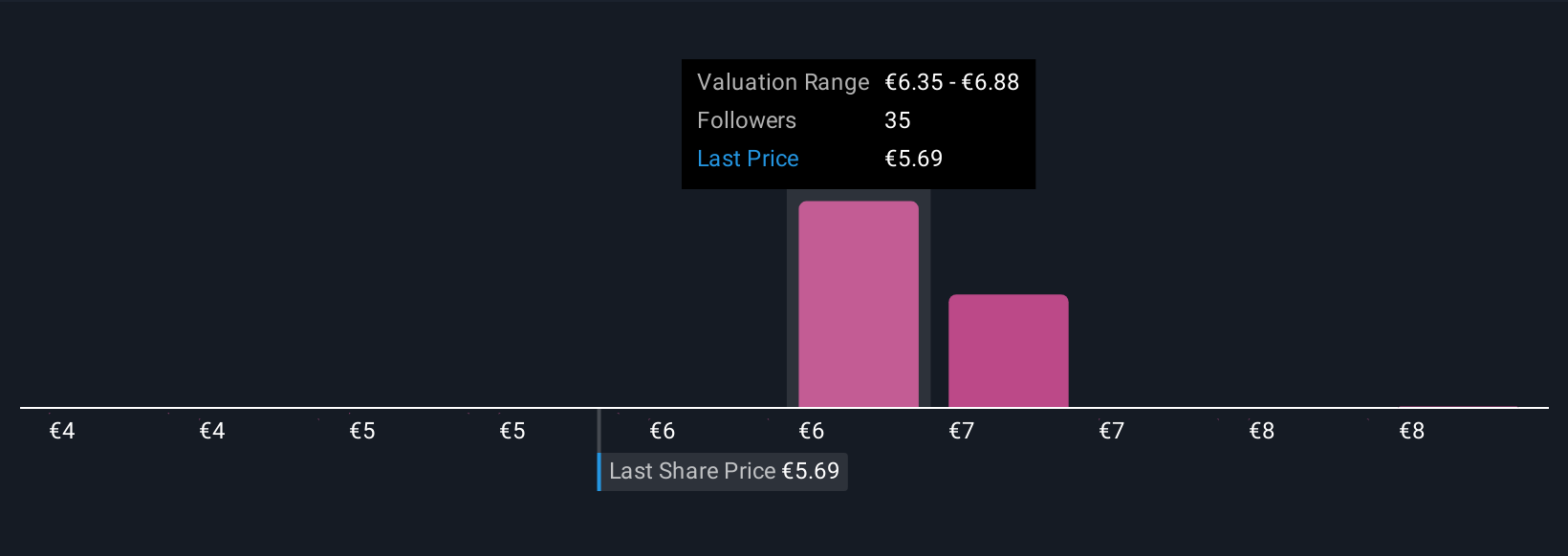Screen dimensions: 1568x556
Task: Open the Last Price link in tooltip
Action: [x=748, y=159]
